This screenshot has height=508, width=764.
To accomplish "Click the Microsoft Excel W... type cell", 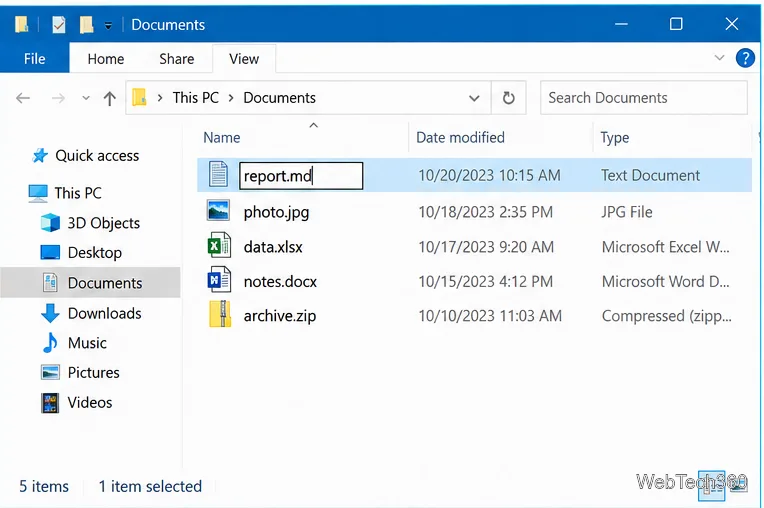I will click(x=666, y=247).
